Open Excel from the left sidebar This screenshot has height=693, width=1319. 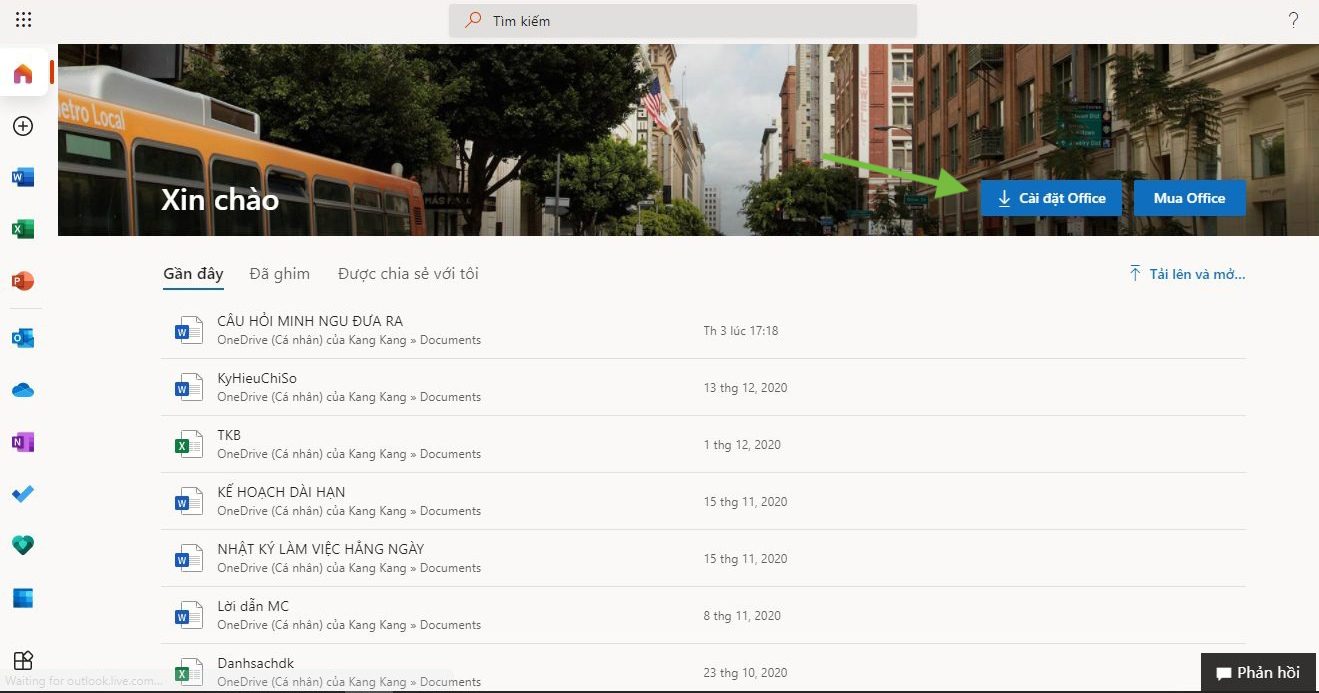point(23,229)
